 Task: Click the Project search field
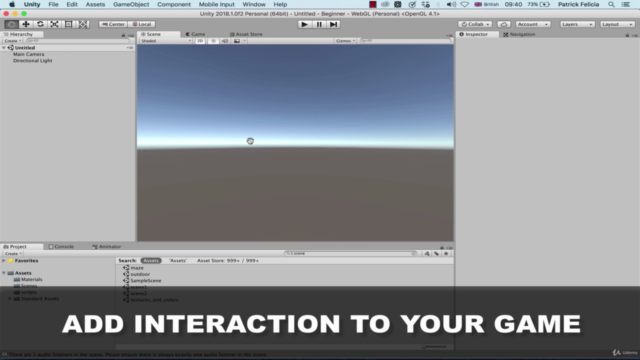pos(351,253)
